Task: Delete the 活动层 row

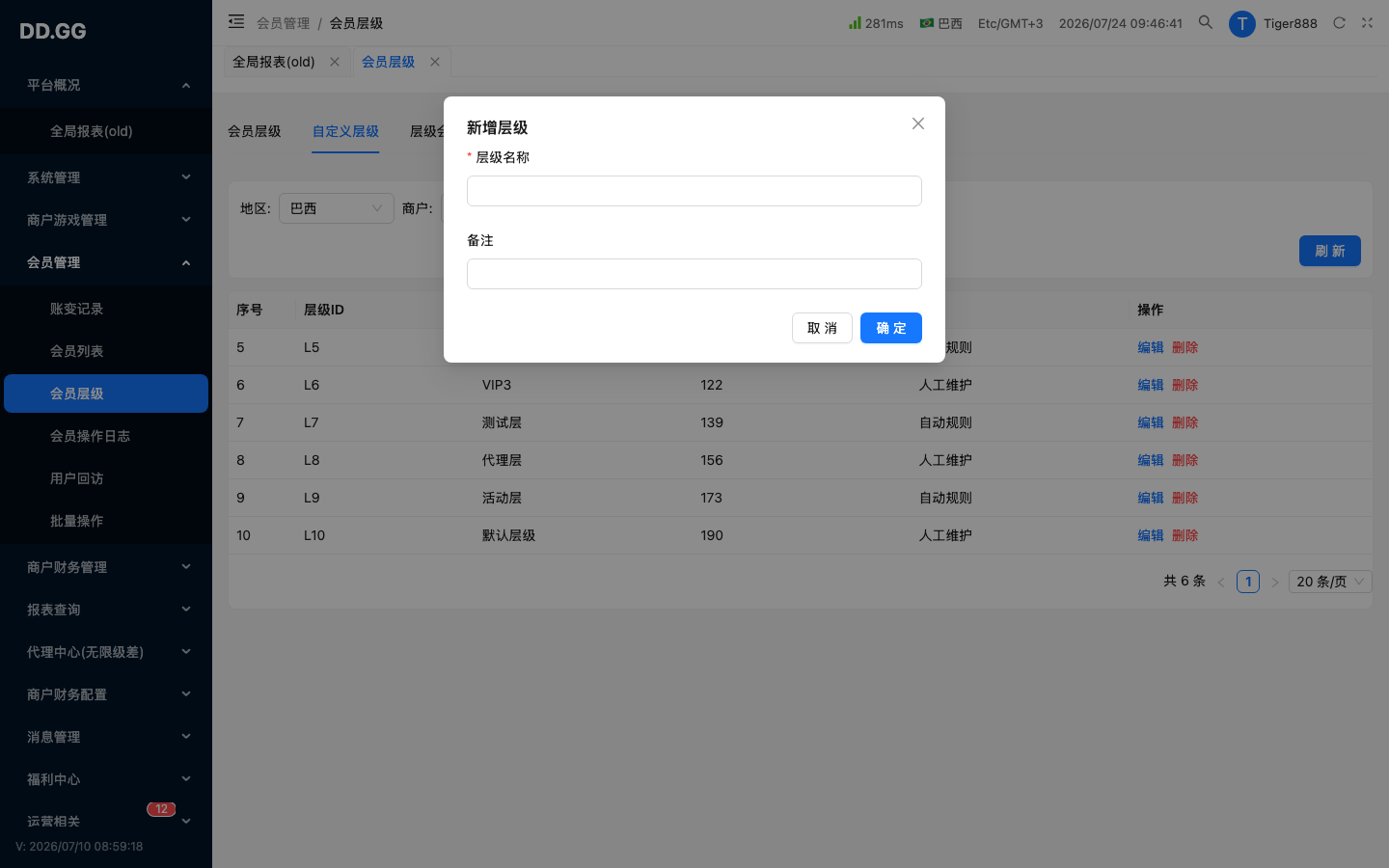Action: tap(1185, 498)
